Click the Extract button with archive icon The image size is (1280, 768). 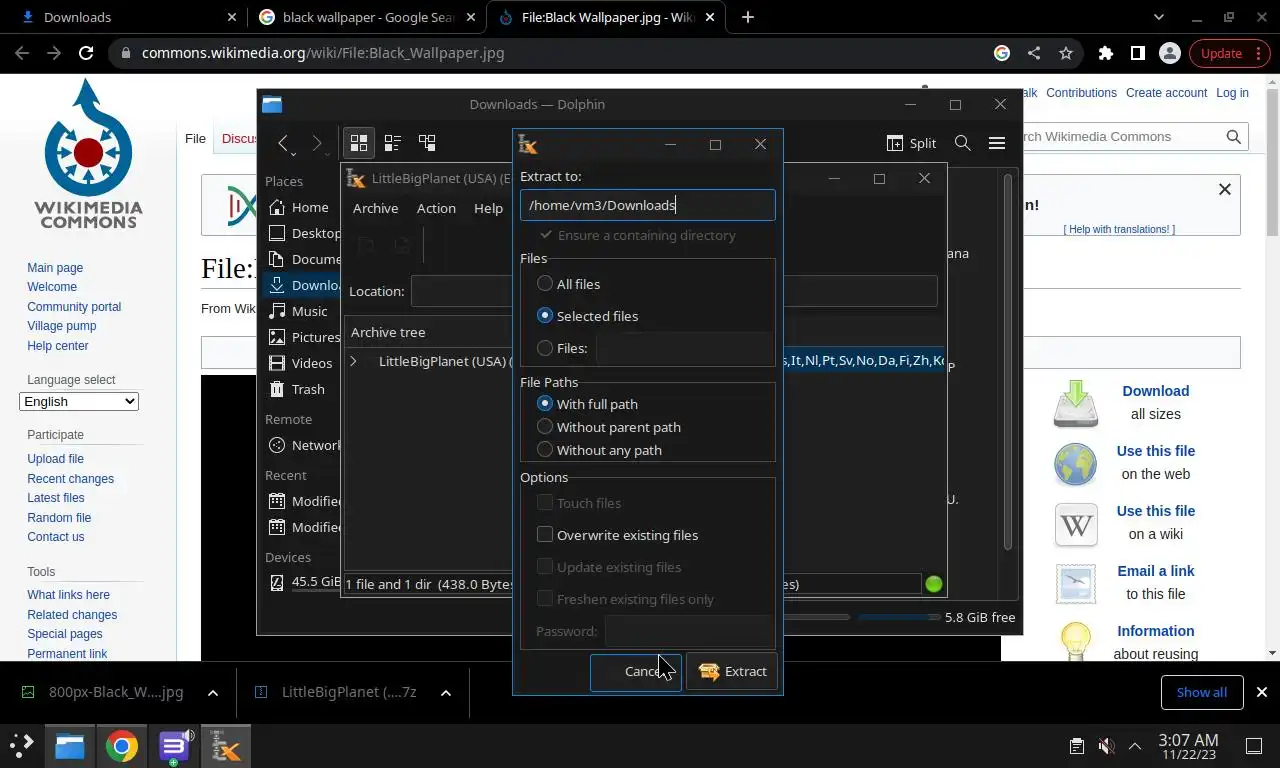pyautogui.click(x=732, y=672)
